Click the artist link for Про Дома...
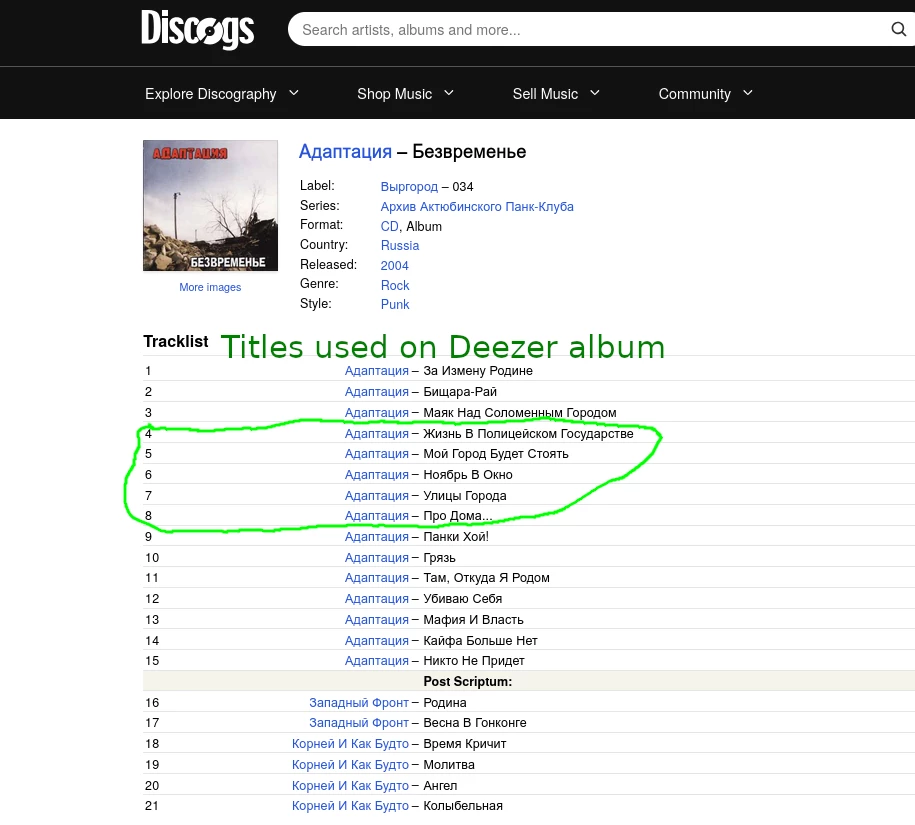This screenshot has height=825, width=915. tap(376, 516)
